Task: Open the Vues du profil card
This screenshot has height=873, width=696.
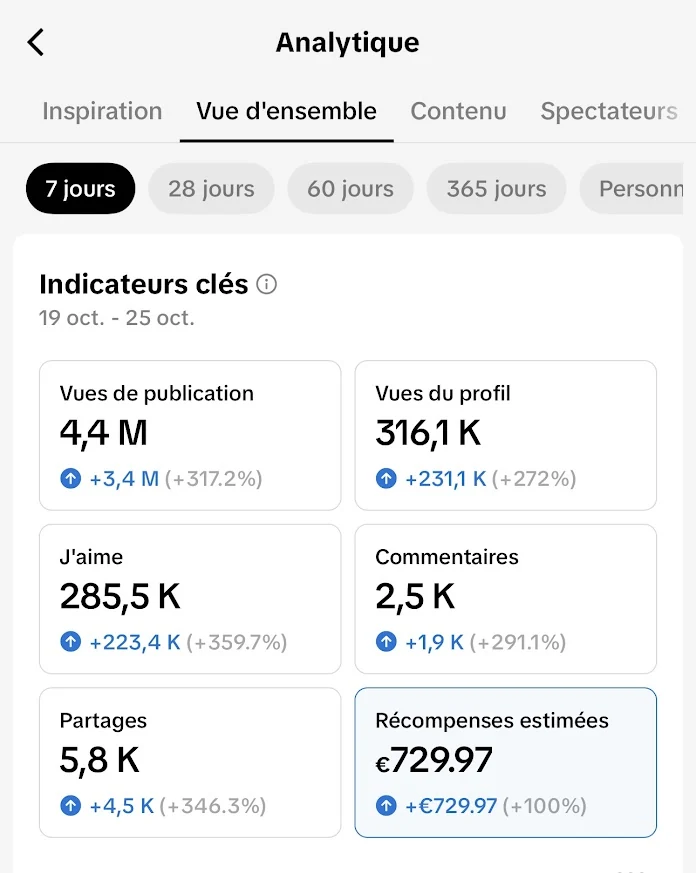Action: [x=506, y=435]
